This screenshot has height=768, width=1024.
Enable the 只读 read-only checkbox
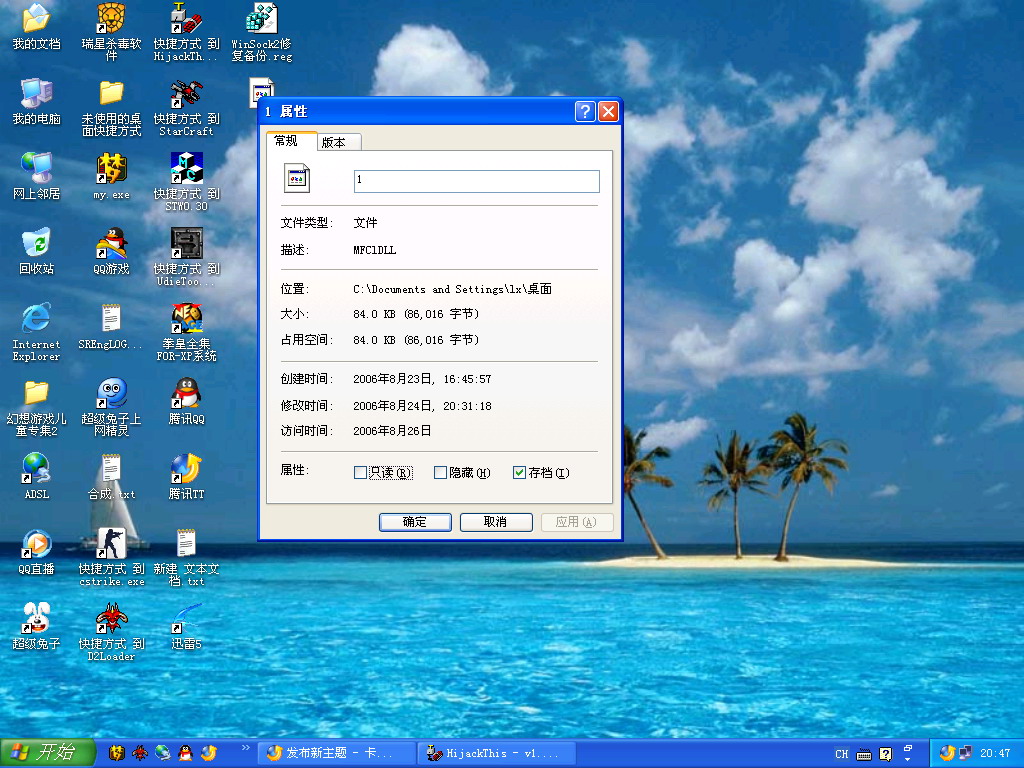pyautogui.click(x=361, y=473)
